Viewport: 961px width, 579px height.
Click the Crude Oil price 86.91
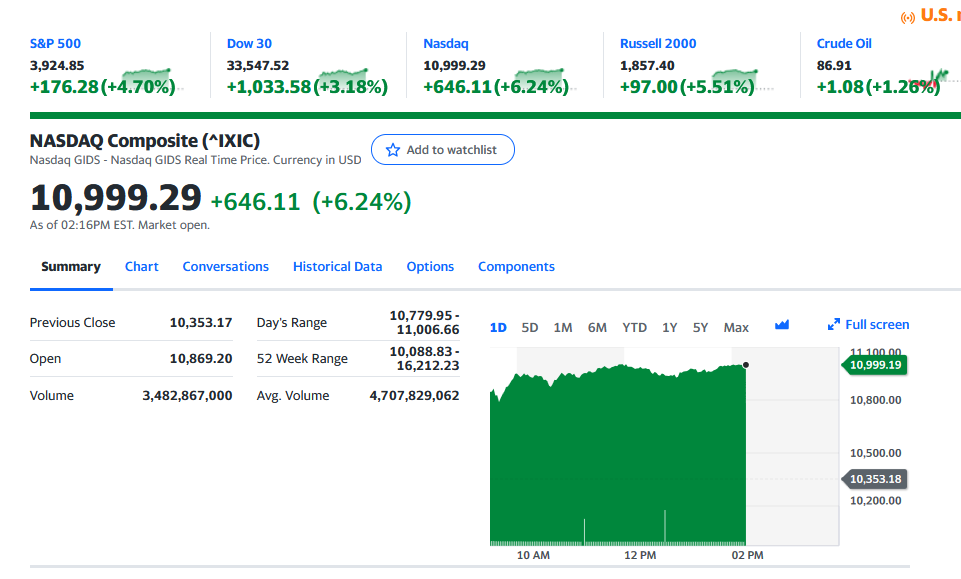[x=834, y=66]
